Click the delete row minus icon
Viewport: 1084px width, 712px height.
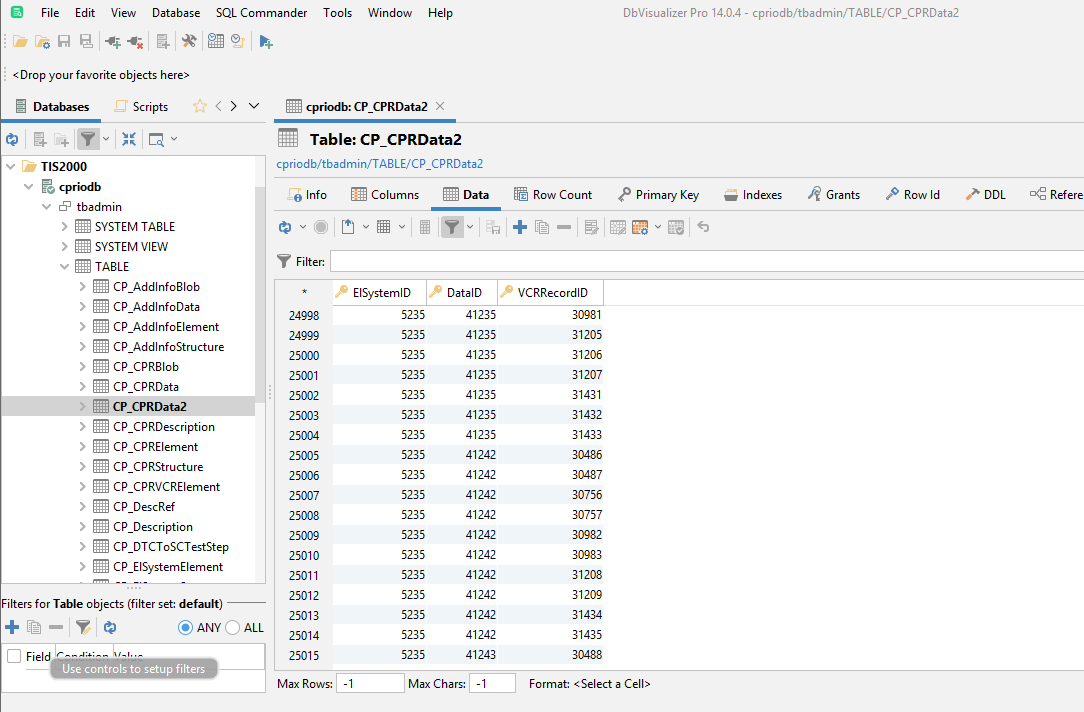(564, 227)
